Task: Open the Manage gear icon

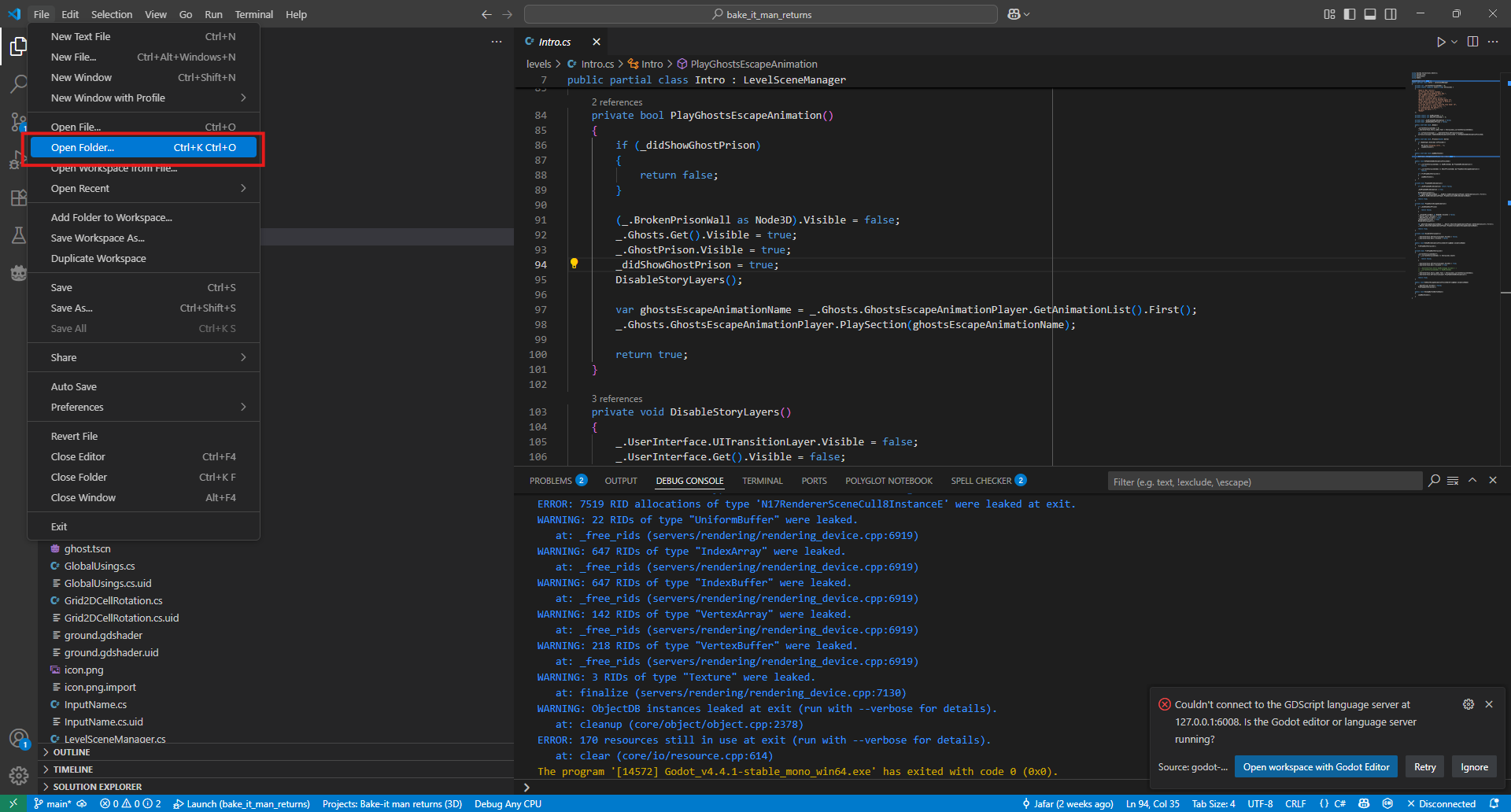Action: [x=18, y=776]
